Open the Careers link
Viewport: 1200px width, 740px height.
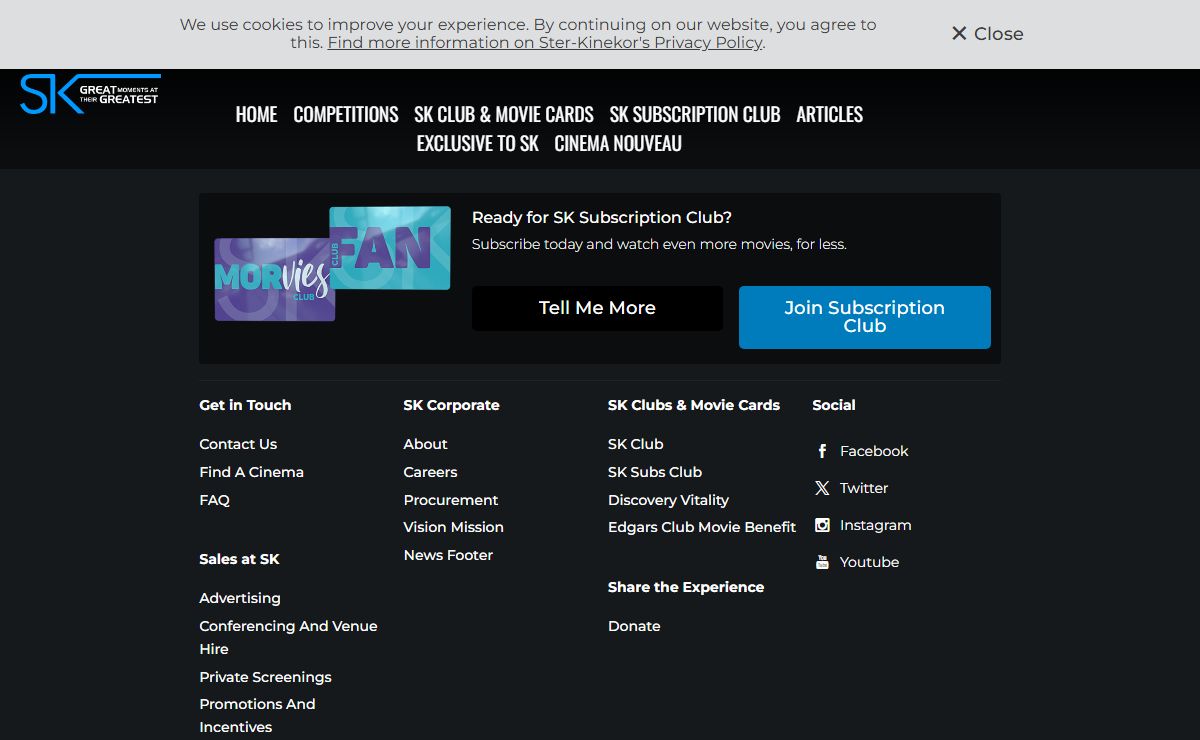[x=430, y=472]
